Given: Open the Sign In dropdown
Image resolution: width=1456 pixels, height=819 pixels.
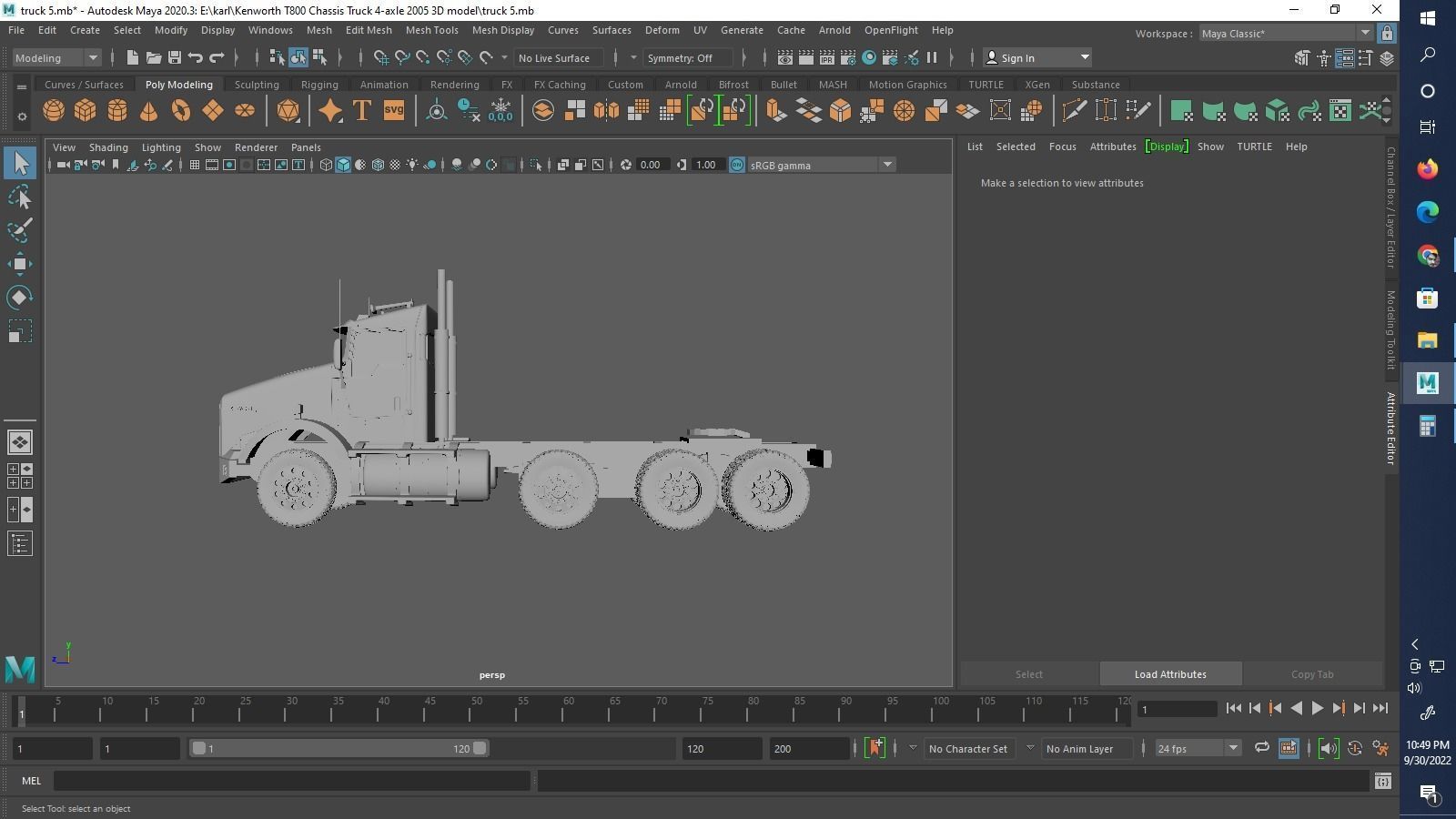Looking at the screenshot, I should click(x=1037, y=57).
